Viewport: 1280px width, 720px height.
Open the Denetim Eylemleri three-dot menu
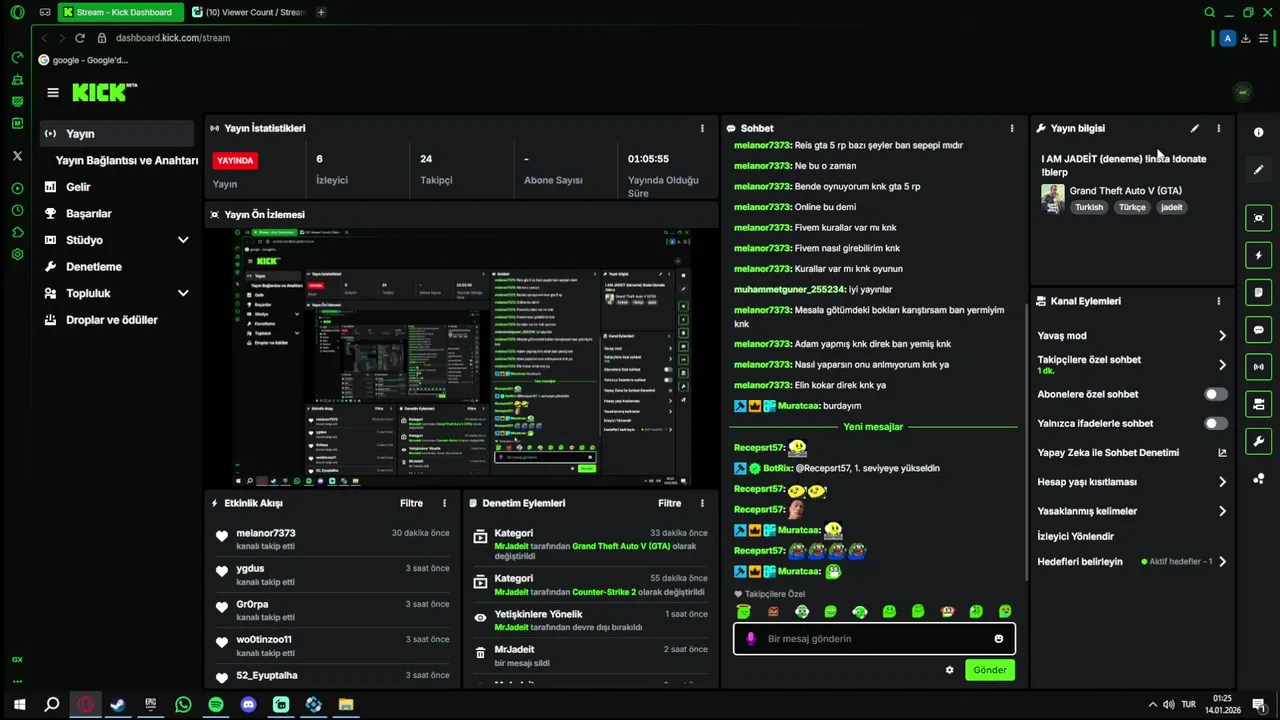click(x=702, y=503)
